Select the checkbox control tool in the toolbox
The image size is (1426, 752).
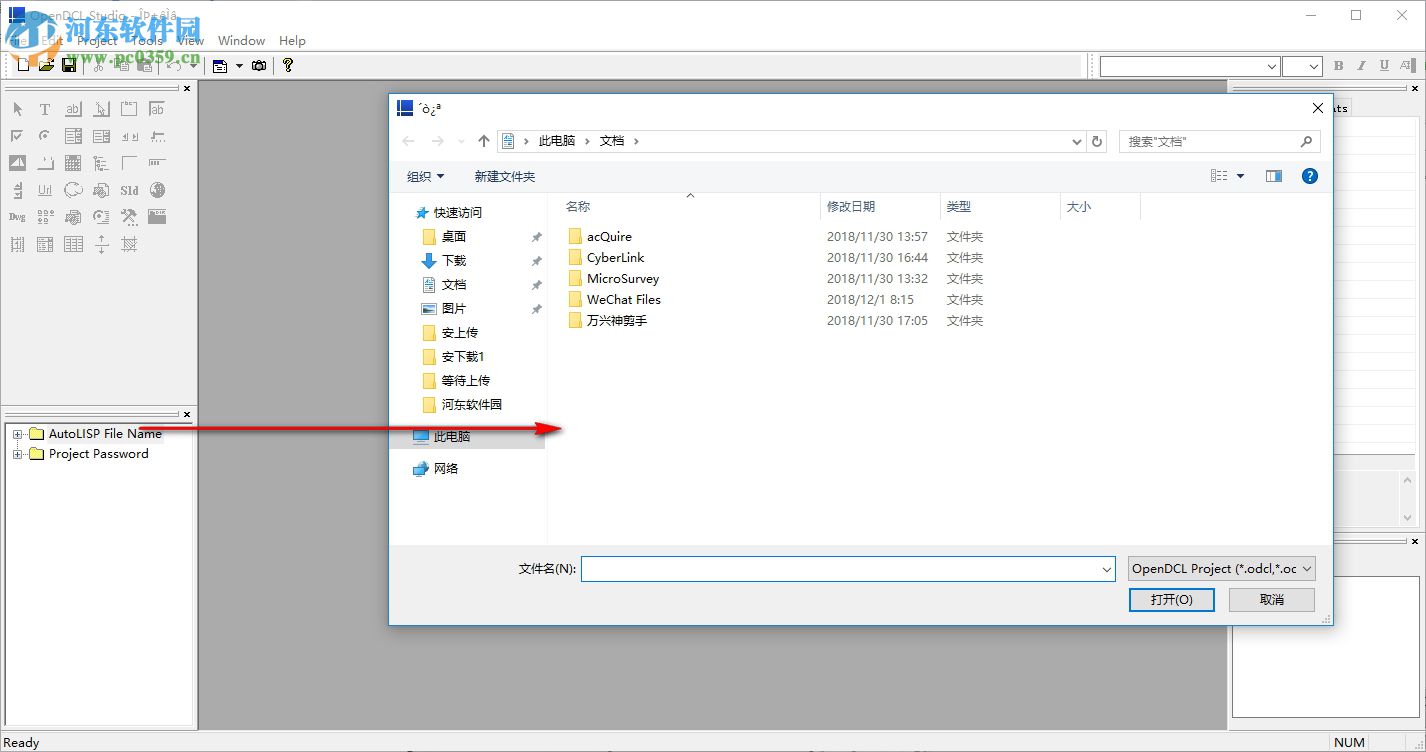pos(19,134)
